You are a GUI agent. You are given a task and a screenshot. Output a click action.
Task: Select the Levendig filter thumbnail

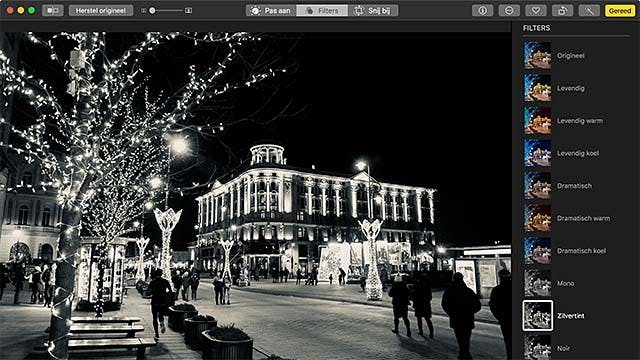tap(538, 88)
